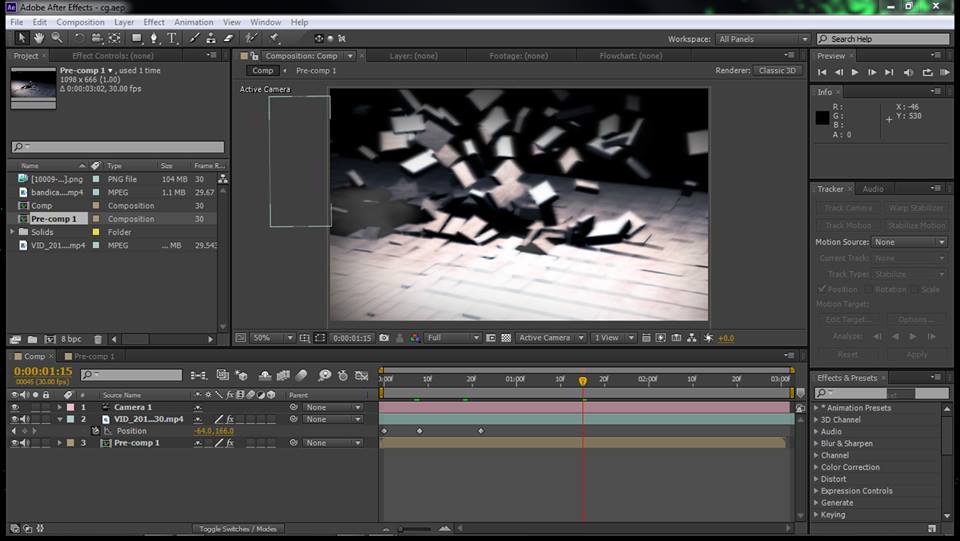Viewport: 960px width, 541px height.
Task: Toggle the composition viewer lock icon
Action: 254,56
